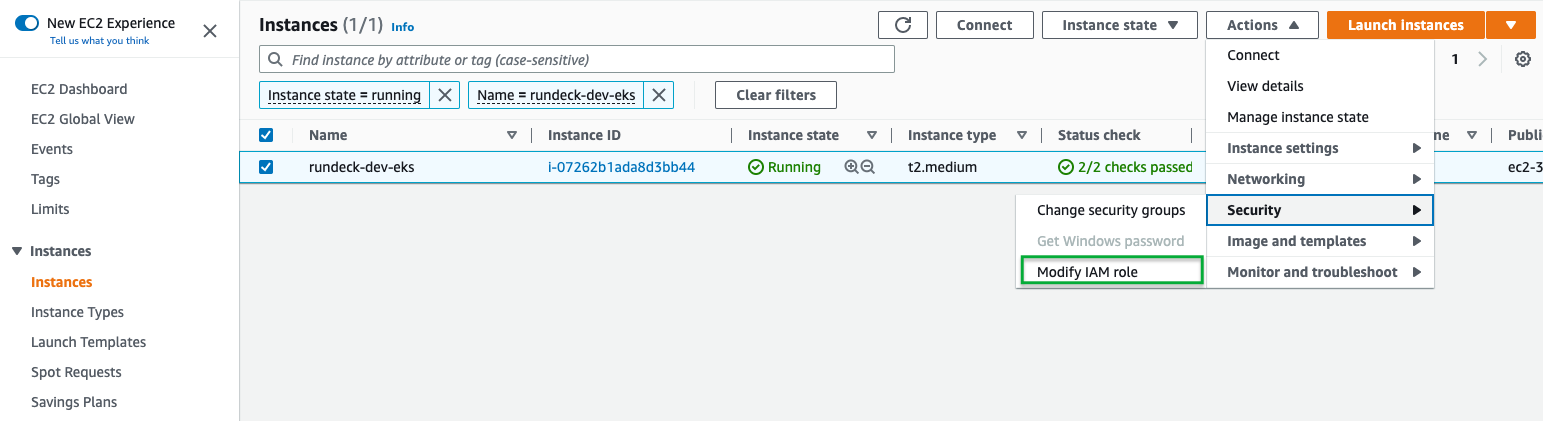Sort by the Name column arrow
This screenshot has height=421, width=1543.
pos(512,135)
